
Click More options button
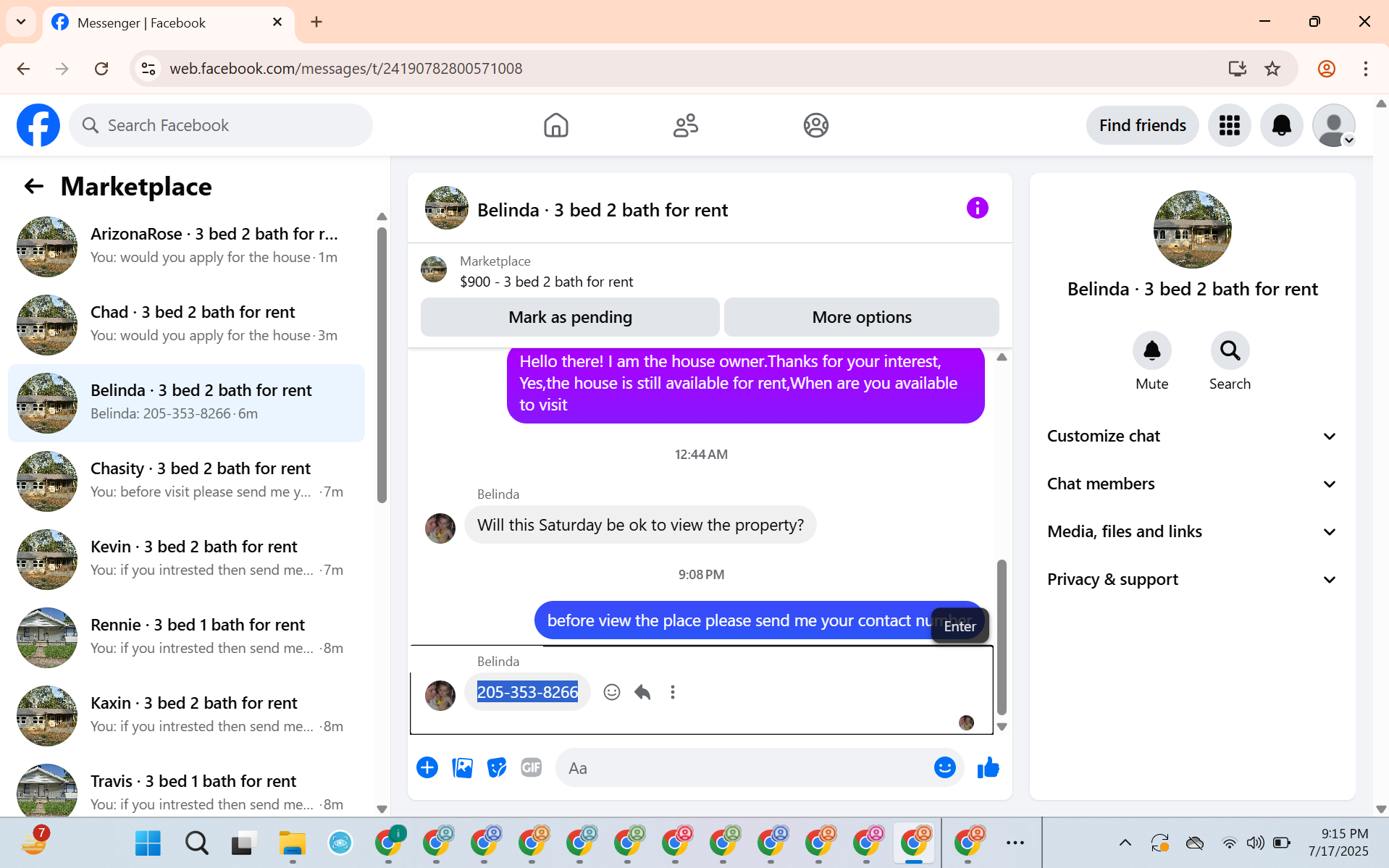862,317
